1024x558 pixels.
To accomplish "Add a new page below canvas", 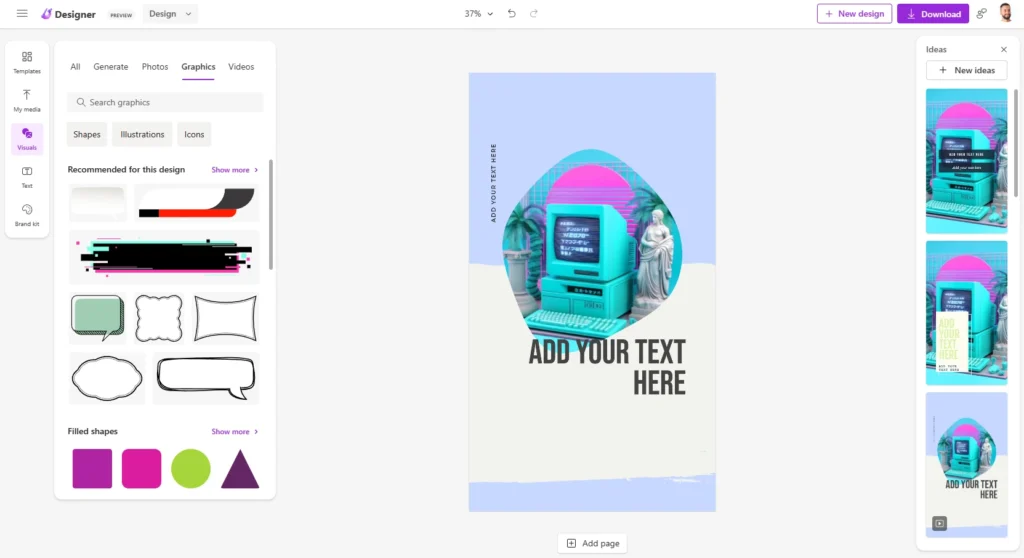I will (x=592, y=543).
